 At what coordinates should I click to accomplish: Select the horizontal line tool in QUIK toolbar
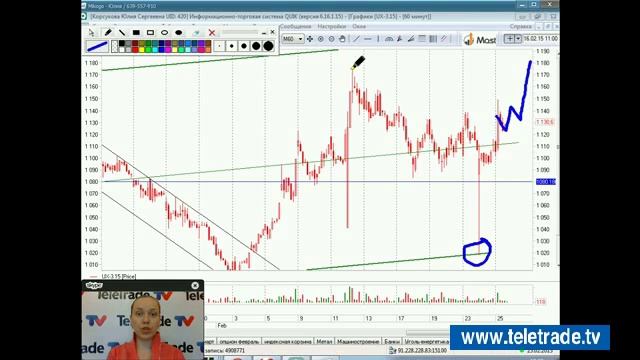click(x=368, y=39)
